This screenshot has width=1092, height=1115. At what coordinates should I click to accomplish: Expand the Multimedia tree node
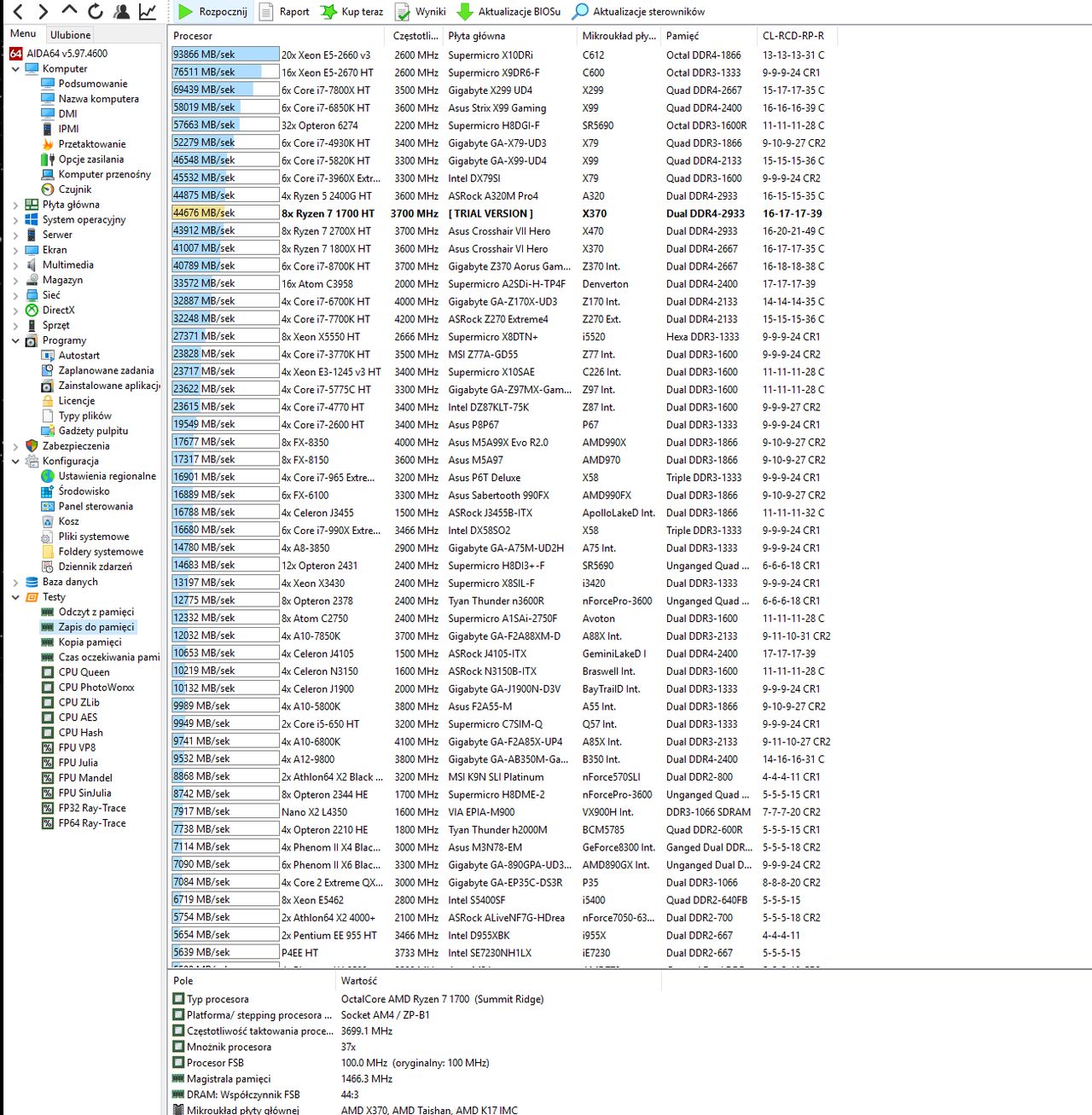(15, 265)
